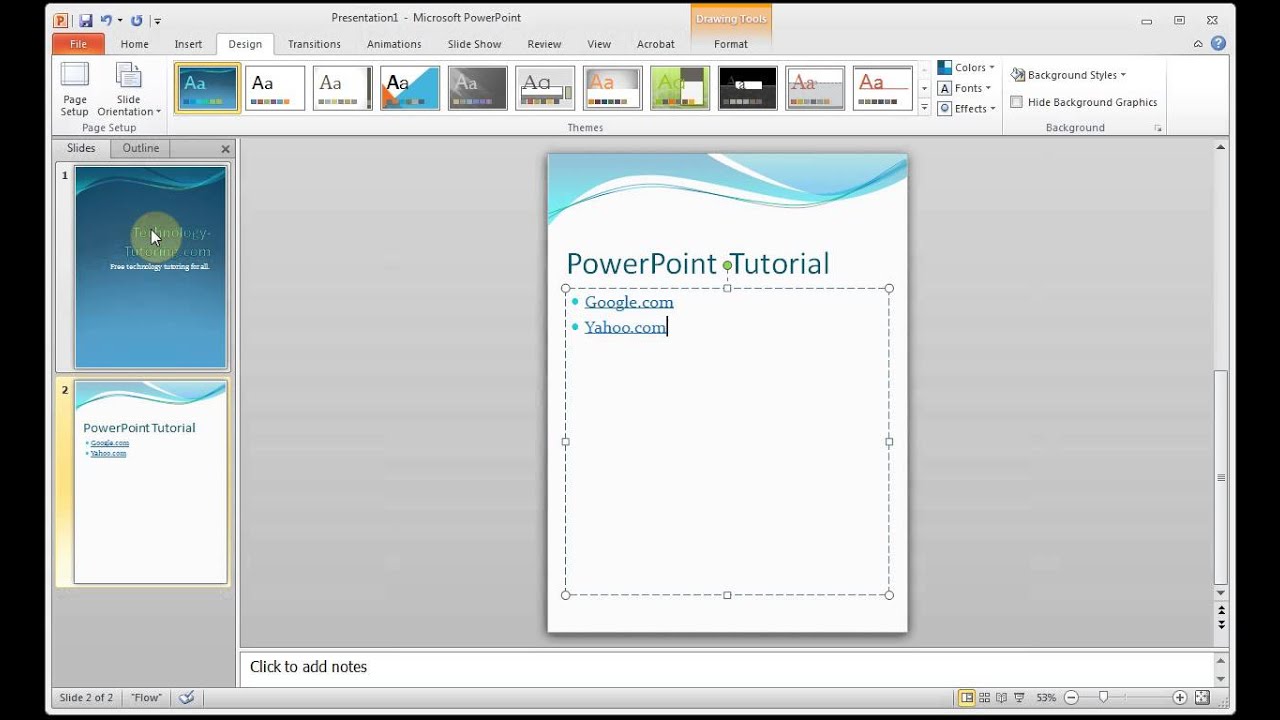
Task: Open the theme Effects dropdown
Action: click(x=966, y=108)
